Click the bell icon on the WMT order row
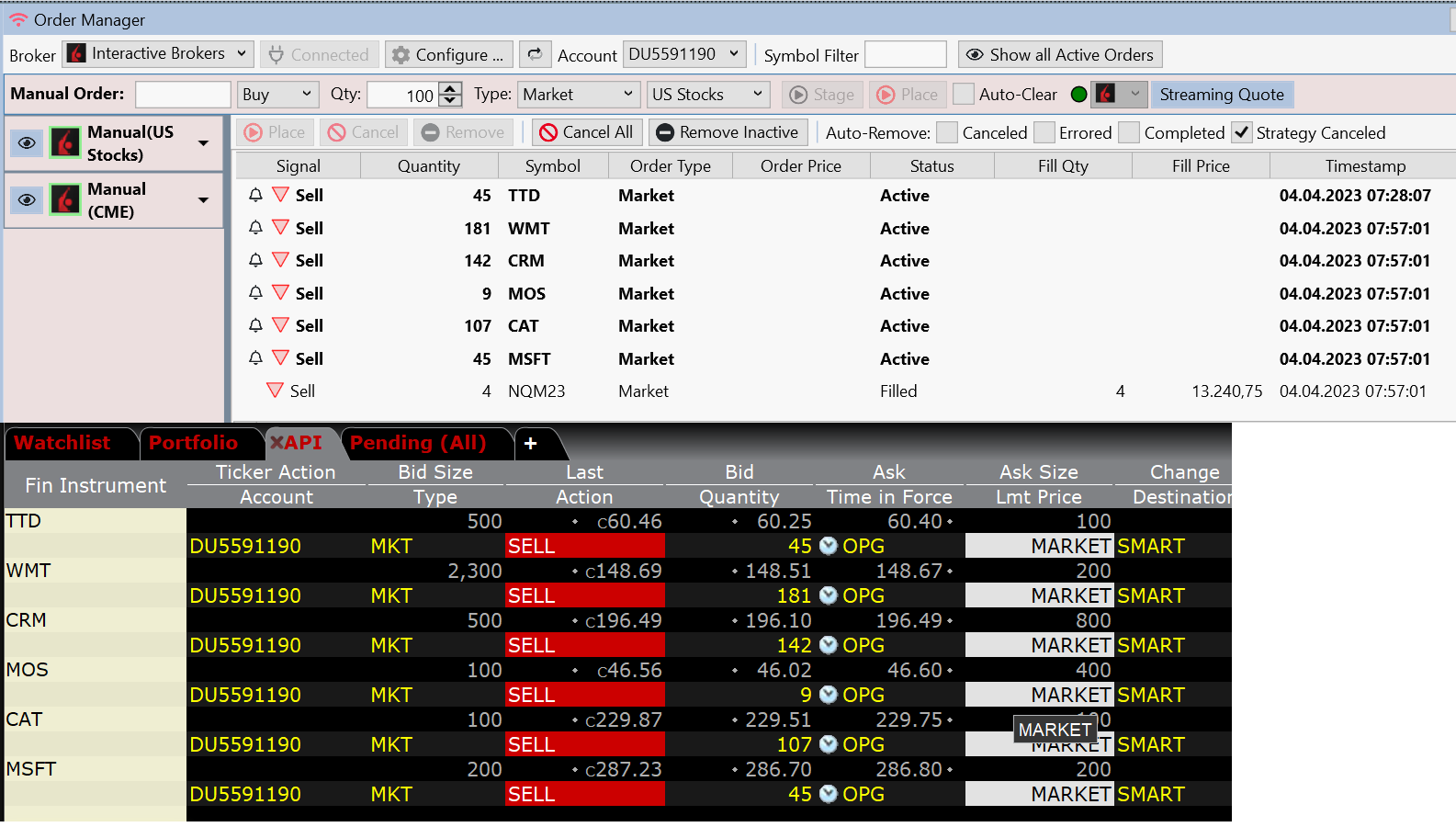1456x827 pixels. 256,228
